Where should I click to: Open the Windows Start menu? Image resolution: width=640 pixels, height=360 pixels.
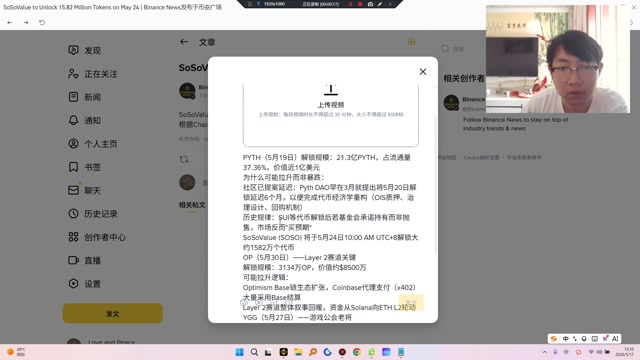coord(240,352)
